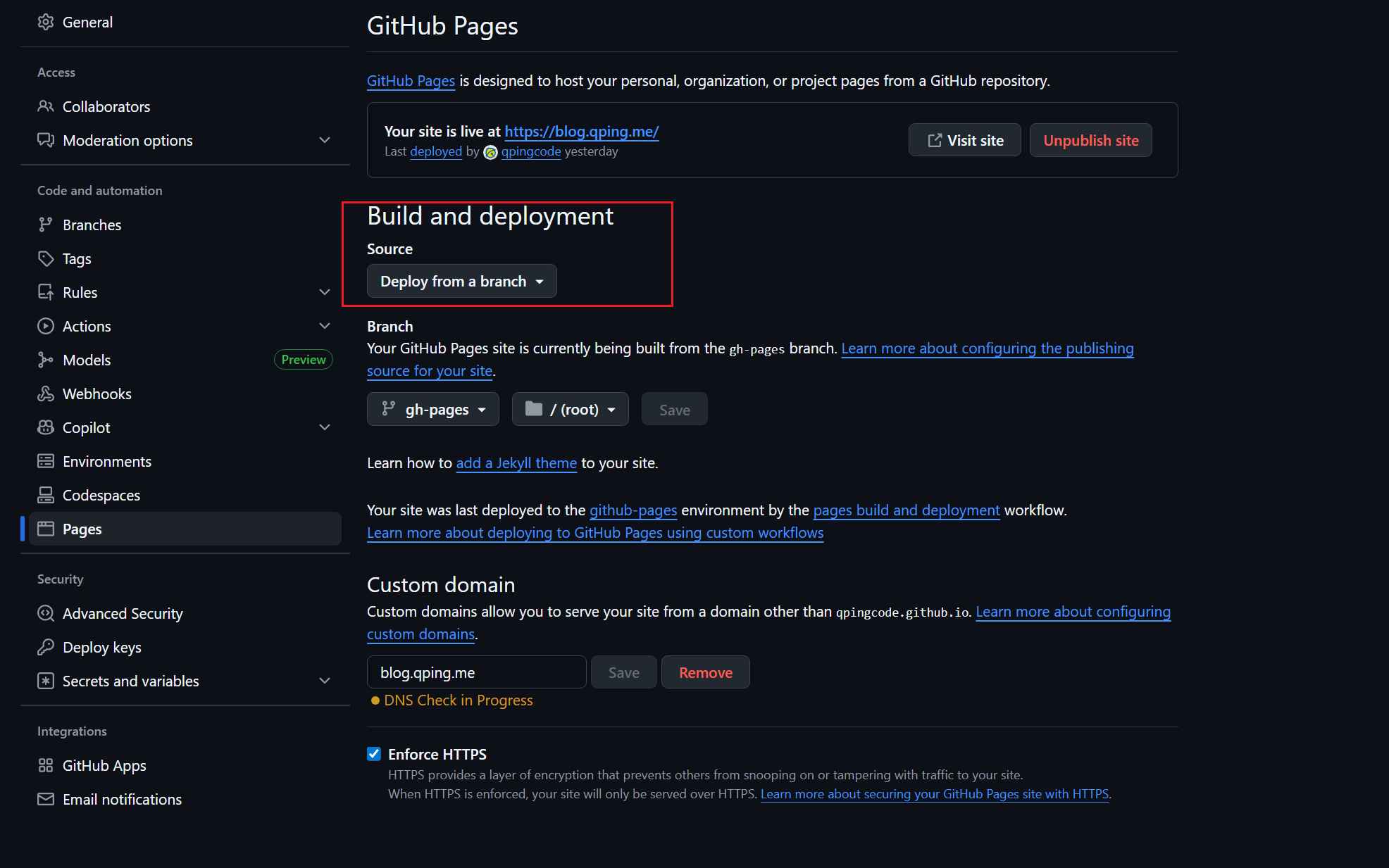Click the Preview badge next to Models
The height and width of the screenshot is (868, 1389).
pyautogui.click(x=304, y=360)
